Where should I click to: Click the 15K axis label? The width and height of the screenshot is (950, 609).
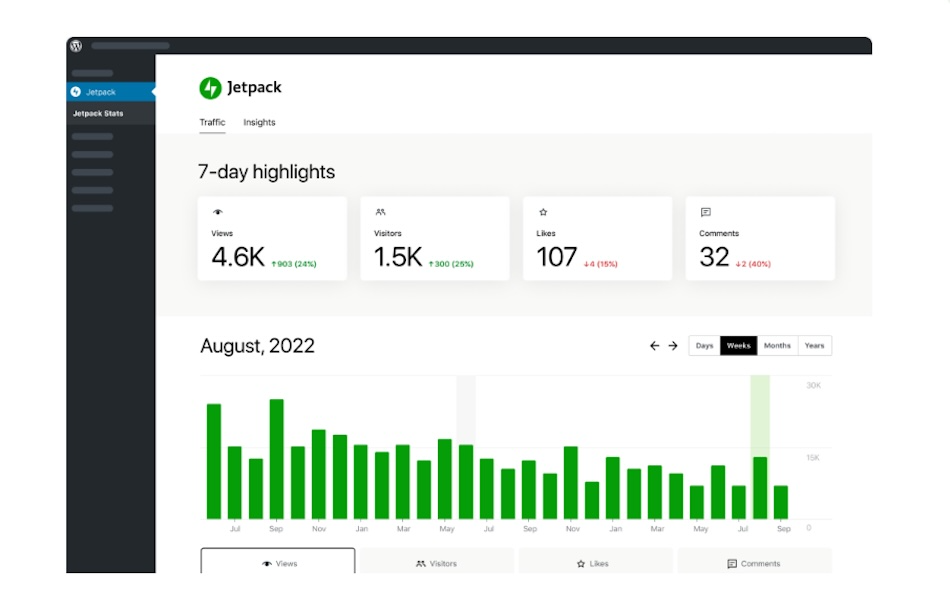tap(813, 458)
